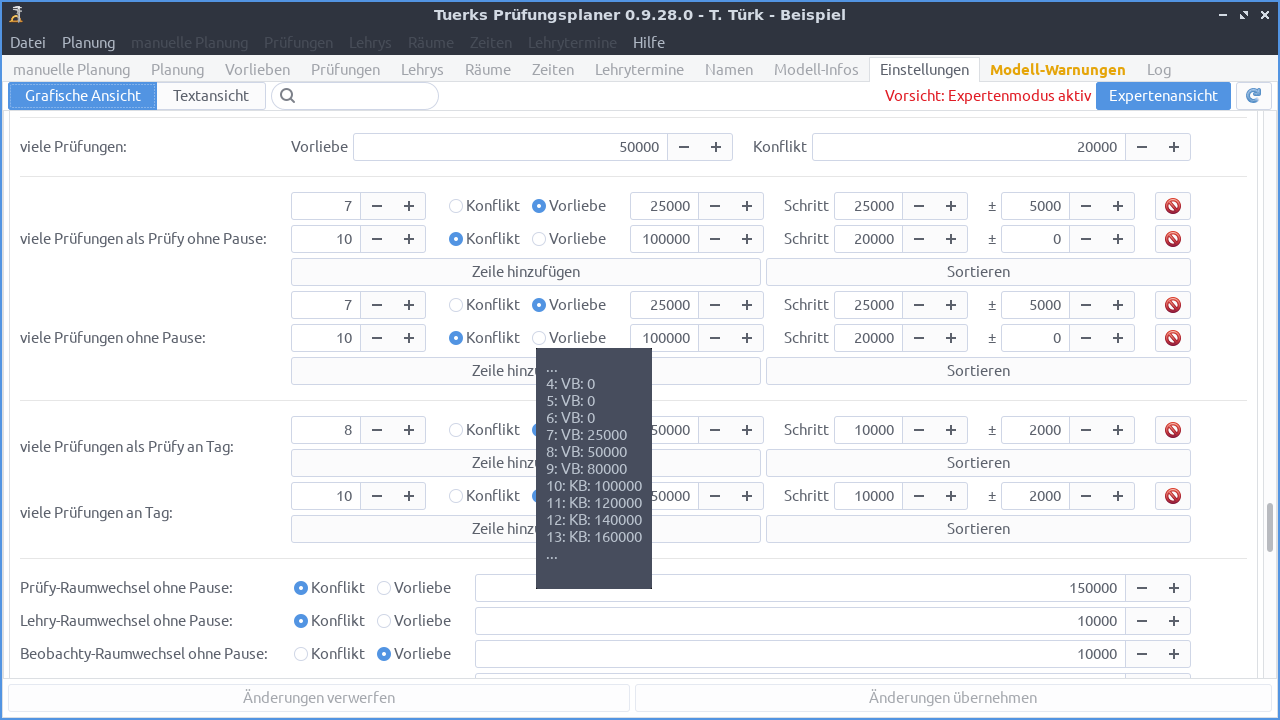
Task: Delete the second row of 'viele Prüfungen als Prüfy ohne Pause'
Action: coord(1171,238)
